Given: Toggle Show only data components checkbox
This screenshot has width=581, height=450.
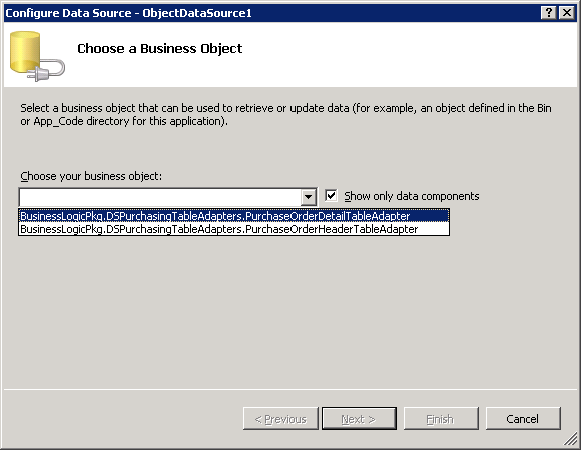Looking at the screenshot, I should click(x=331, y=195).
